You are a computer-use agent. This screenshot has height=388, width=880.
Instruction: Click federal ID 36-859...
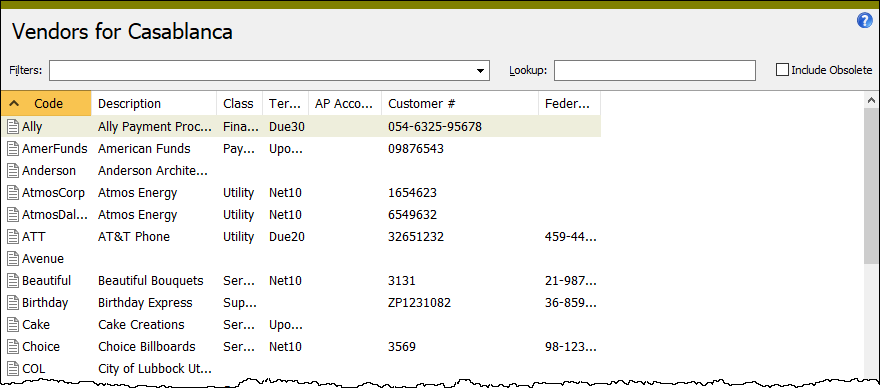[x=570, y=303]
